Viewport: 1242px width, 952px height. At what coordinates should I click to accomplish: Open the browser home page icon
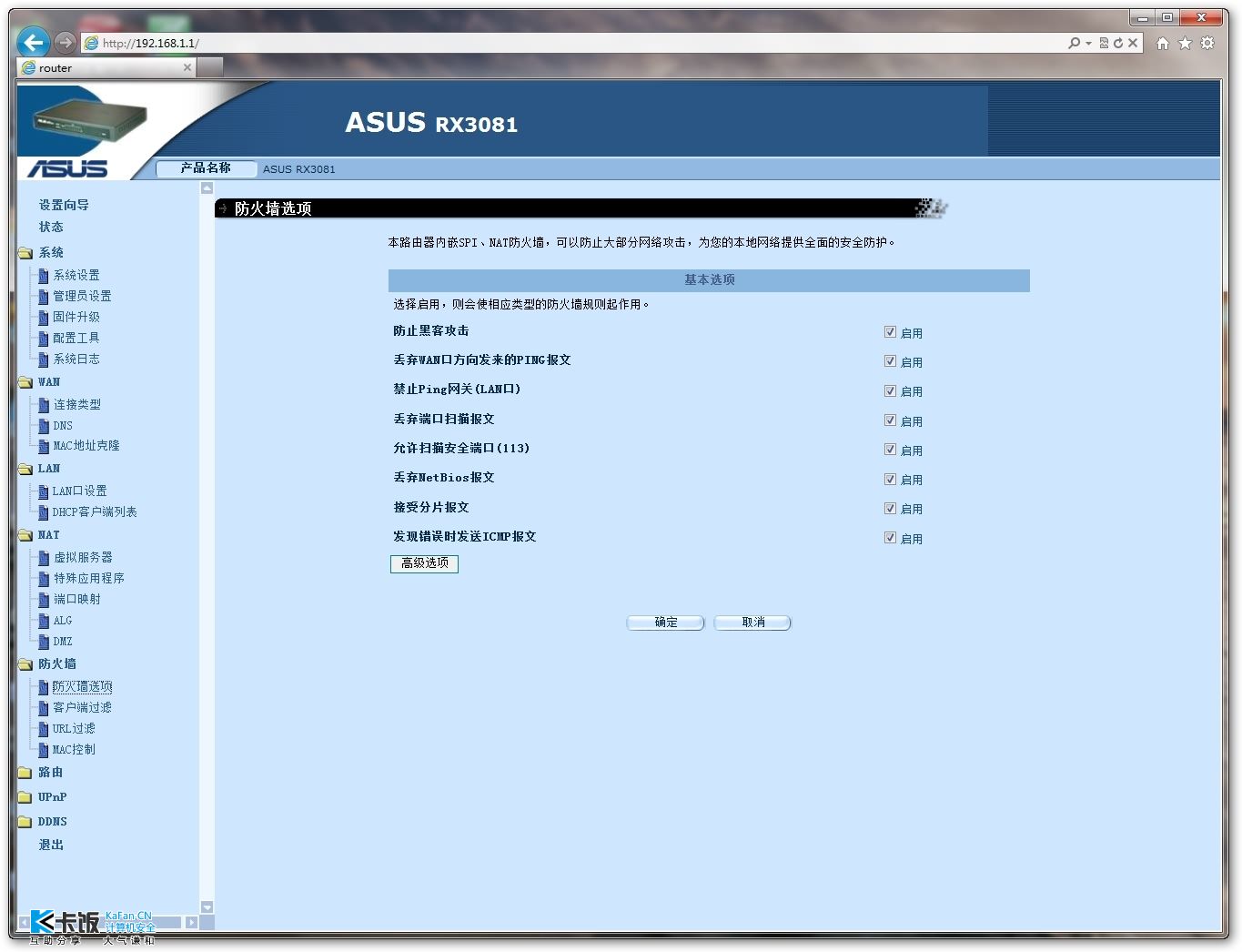(1162, 43)
